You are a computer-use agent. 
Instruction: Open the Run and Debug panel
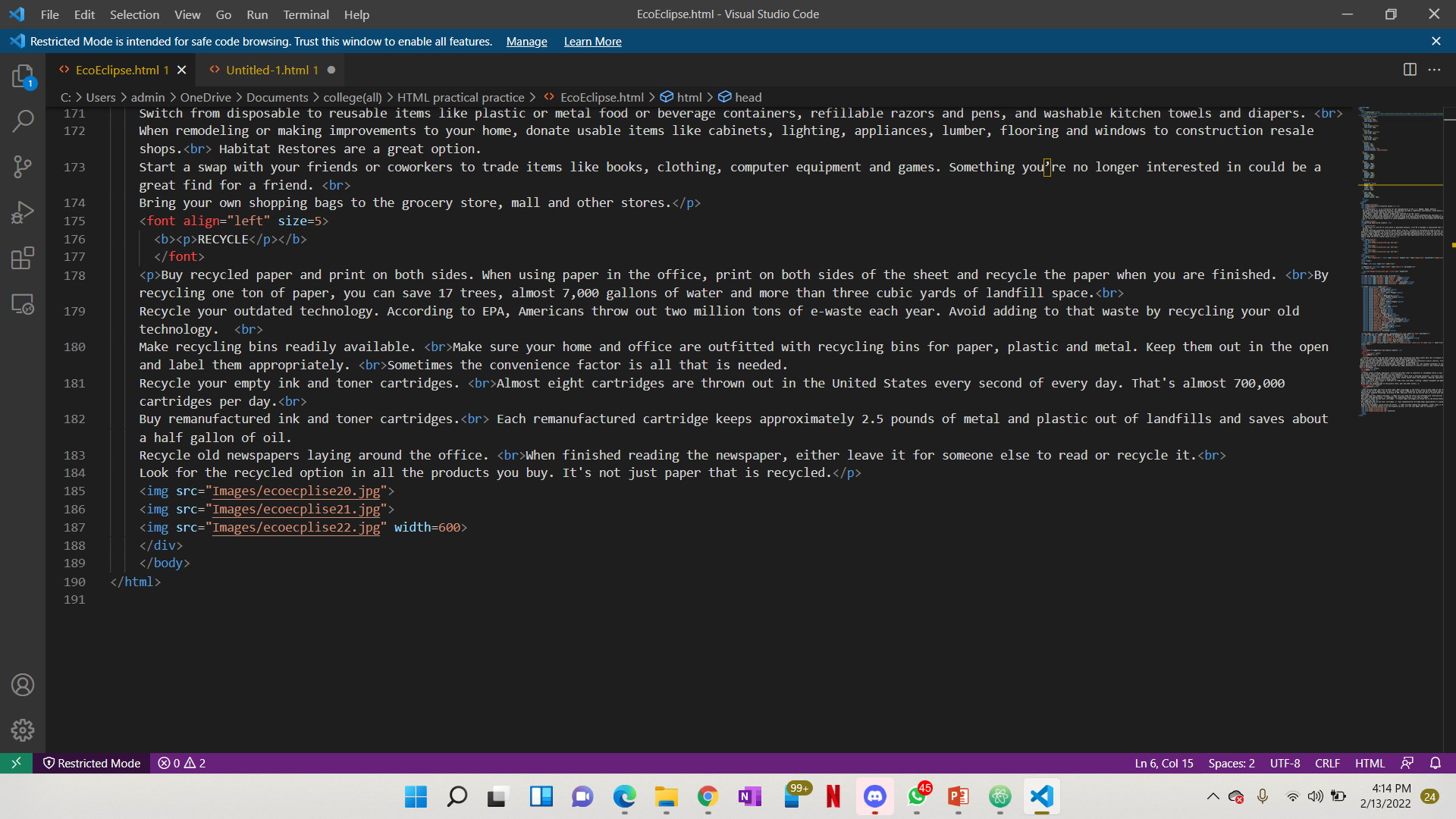tap(23, 212)
